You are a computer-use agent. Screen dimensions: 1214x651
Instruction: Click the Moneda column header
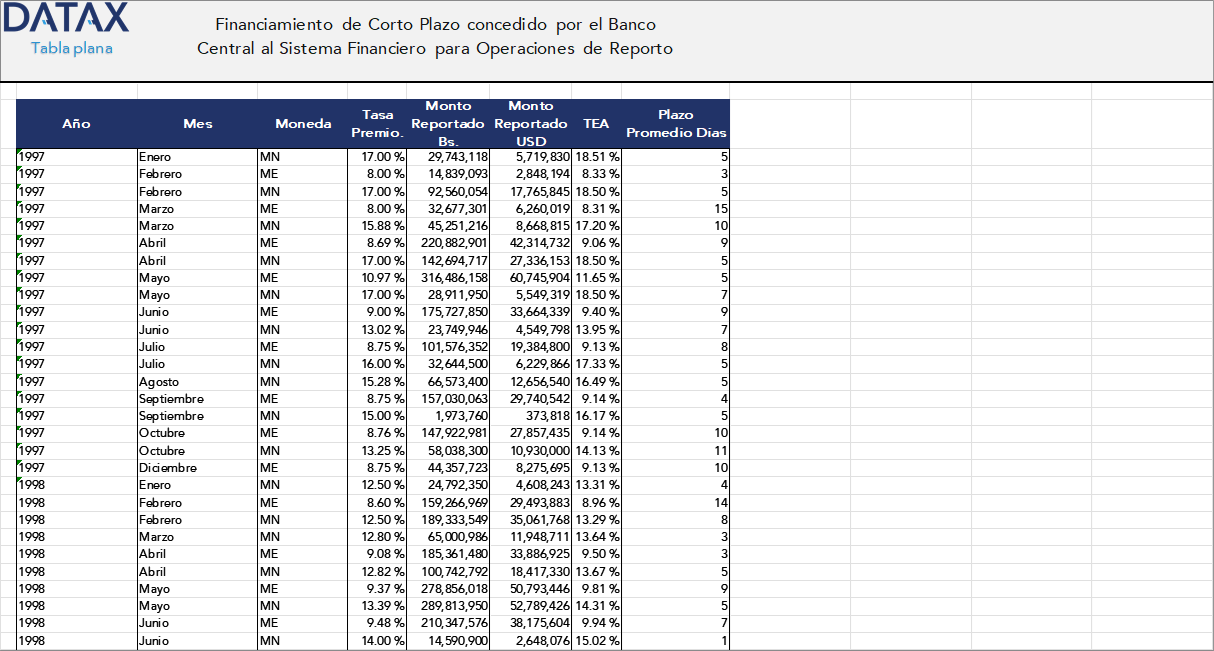pos(302,123)
